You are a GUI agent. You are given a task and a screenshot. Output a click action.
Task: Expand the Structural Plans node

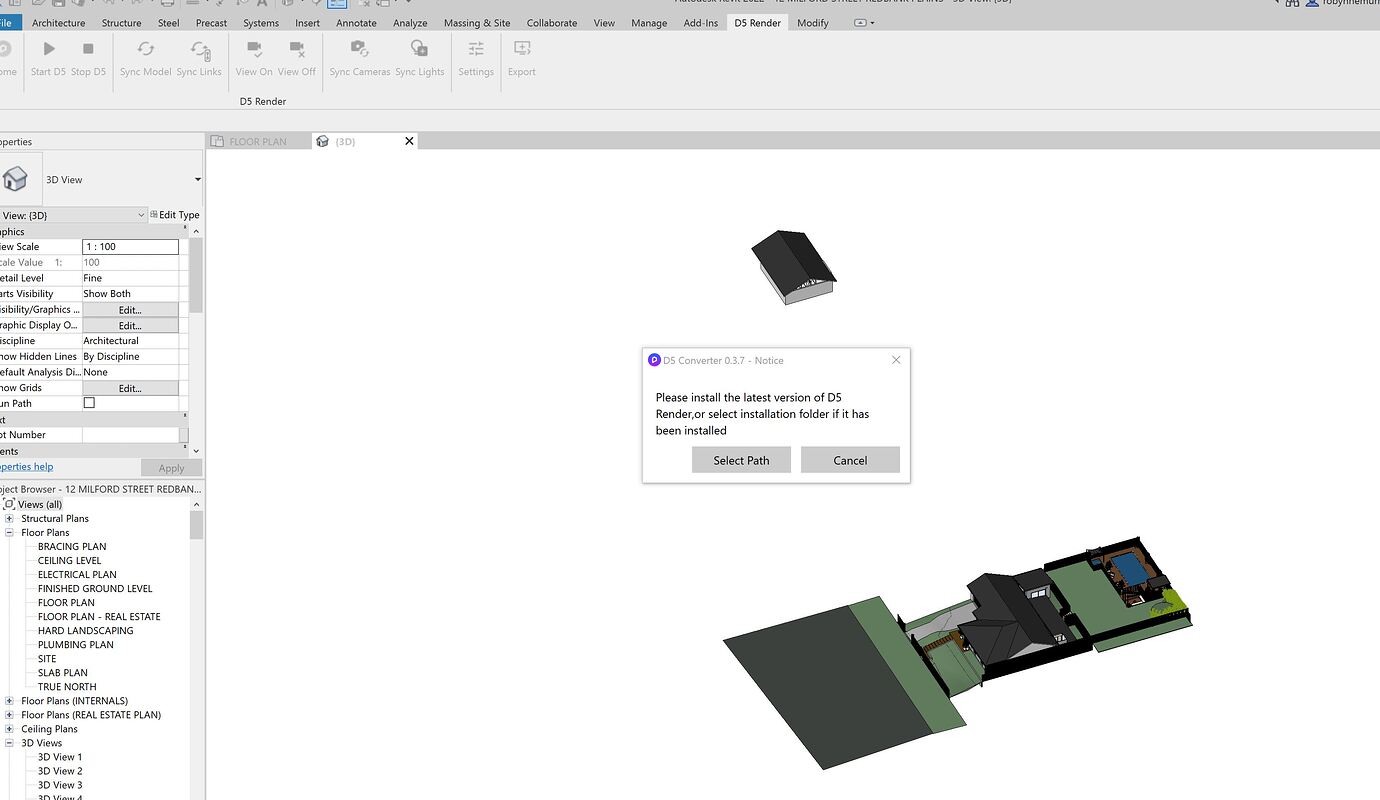point(9,519)
